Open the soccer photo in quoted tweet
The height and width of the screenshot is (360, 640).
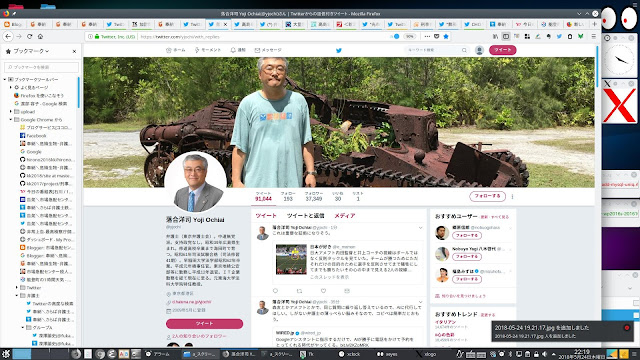click(x=291, y=259)
